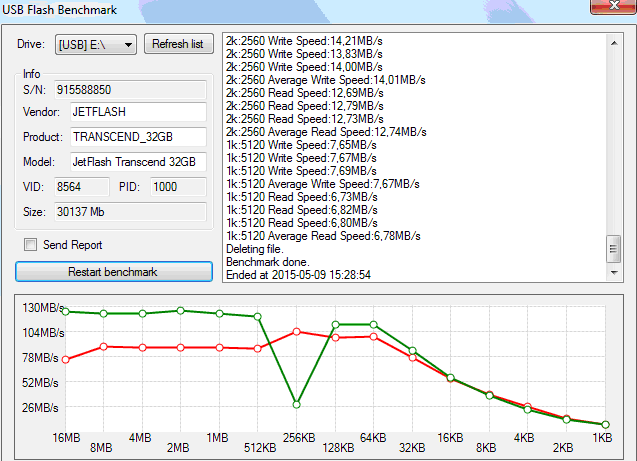Select the Vendor field showing JETFLASH
This screenshot has height=461, width=637.
click(x=136, y=111)
